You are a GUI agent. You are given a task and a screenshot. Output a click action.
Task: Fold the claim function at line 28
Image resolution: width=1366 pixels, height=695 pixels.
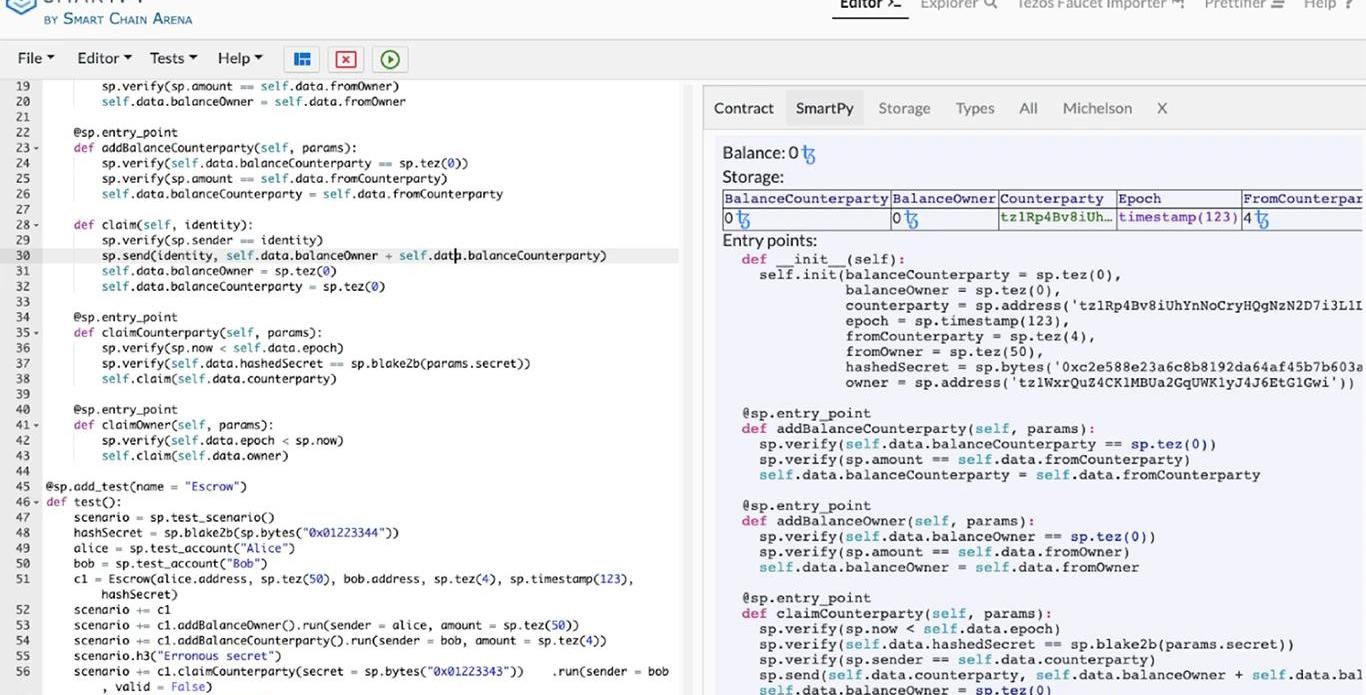coord(37,225)
